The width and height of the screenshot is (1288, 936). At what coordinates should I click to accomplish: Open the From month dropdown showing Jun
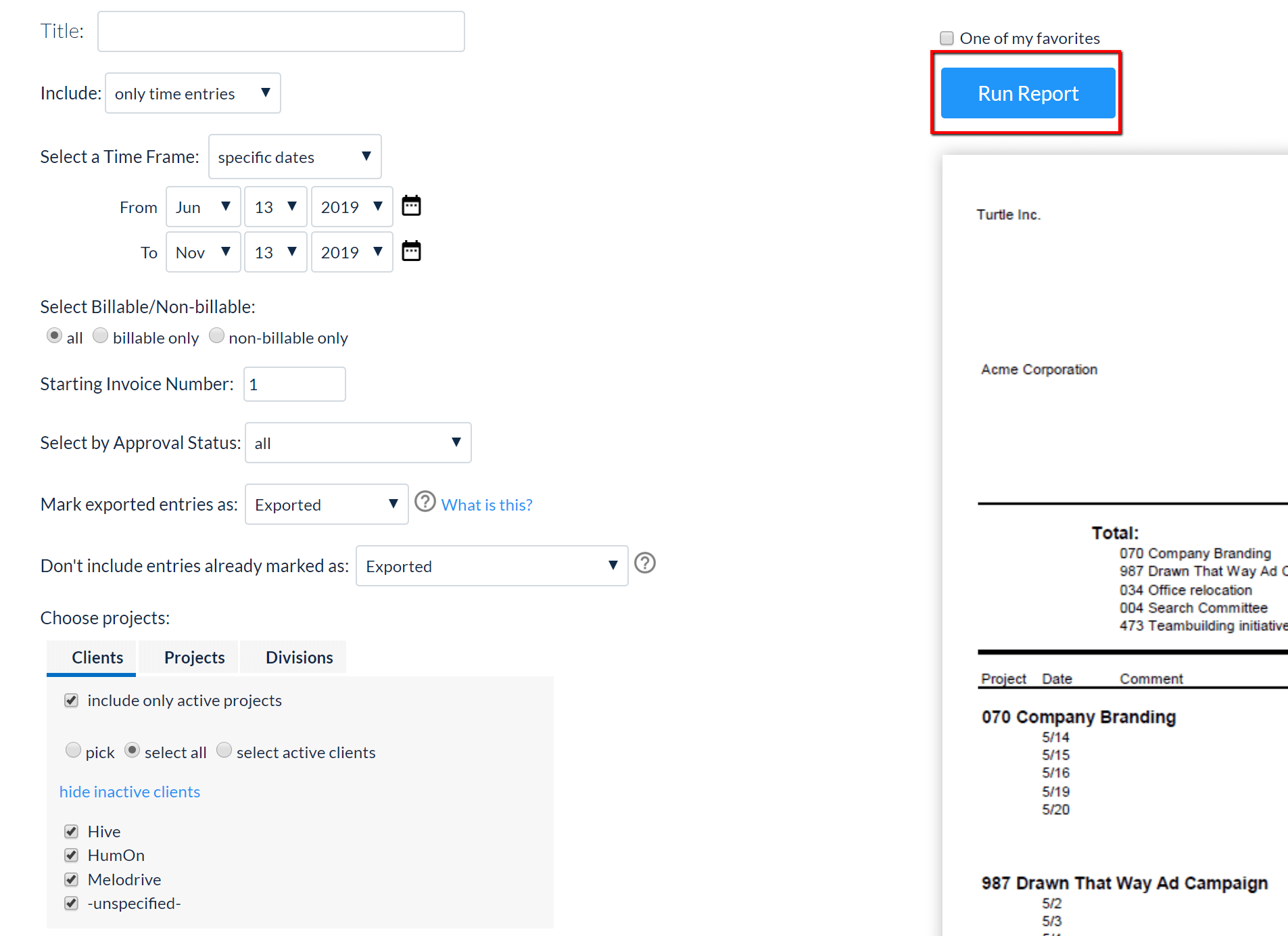(203, 206)
